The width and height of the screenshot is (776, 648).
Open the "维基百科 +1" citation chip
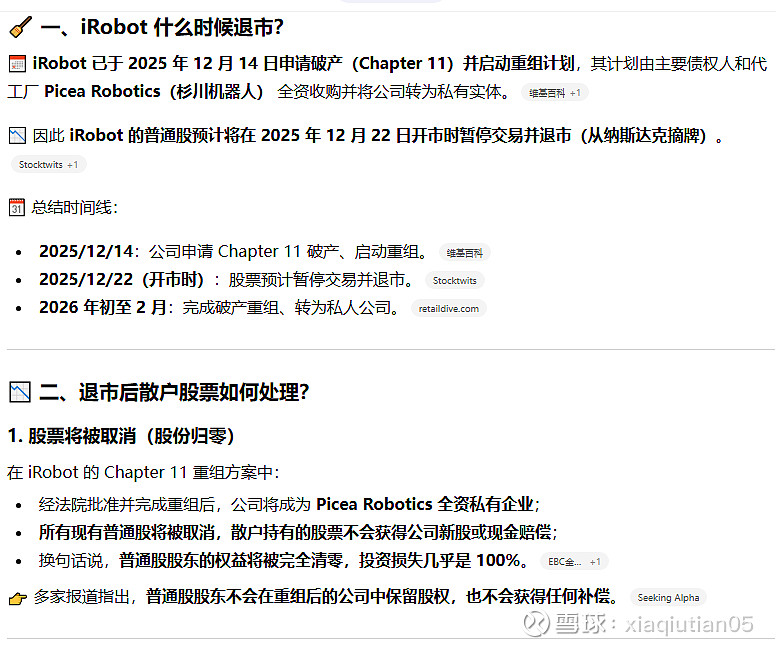[x=554, y=93]
